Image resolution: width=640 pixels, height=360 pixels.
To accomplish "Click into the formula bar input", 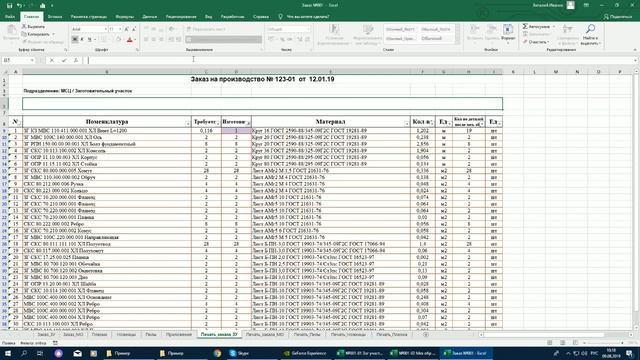I will coord(359,60).
